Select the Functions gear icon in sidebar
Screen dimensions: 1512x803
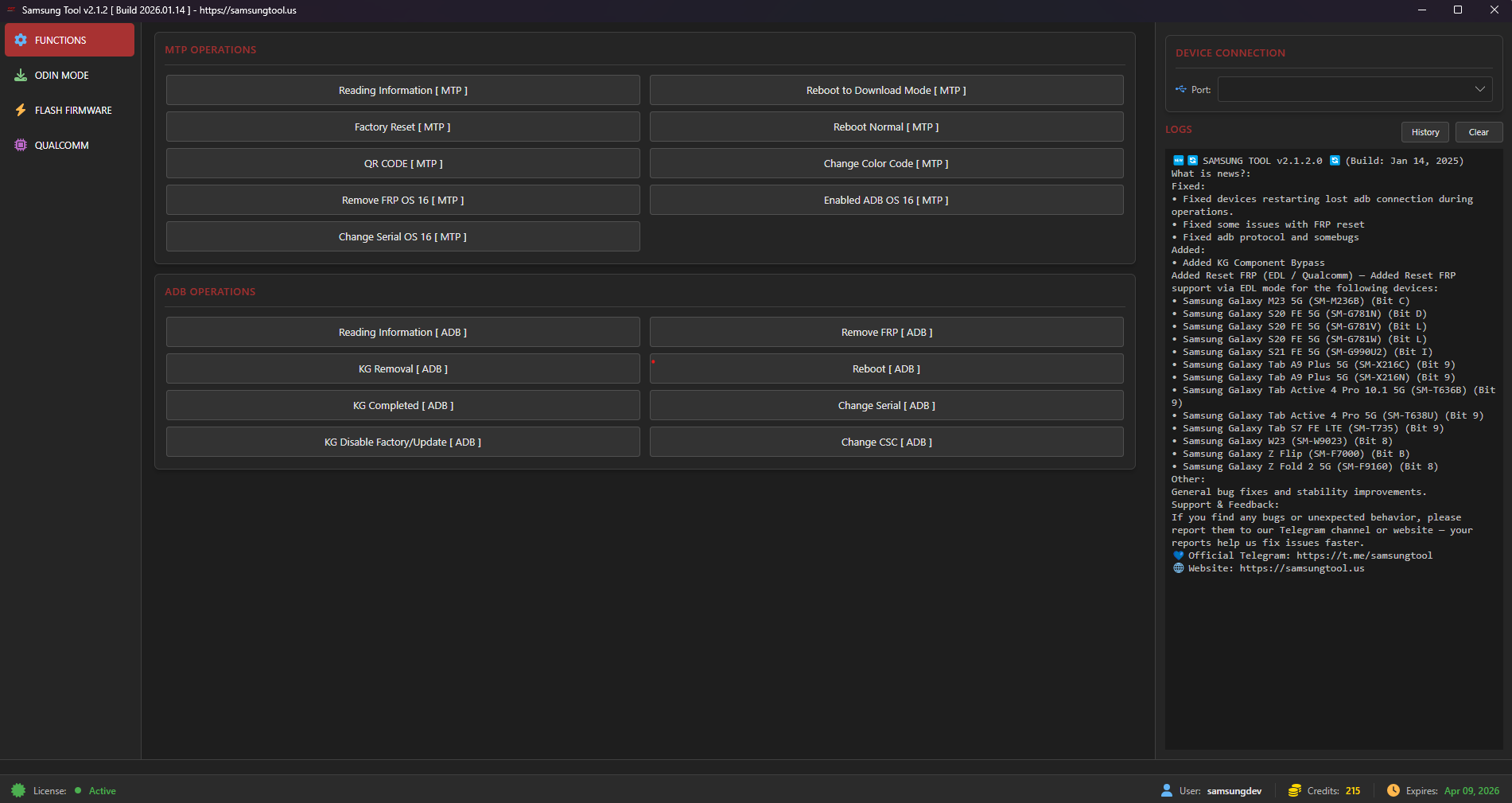pos(21,40)
